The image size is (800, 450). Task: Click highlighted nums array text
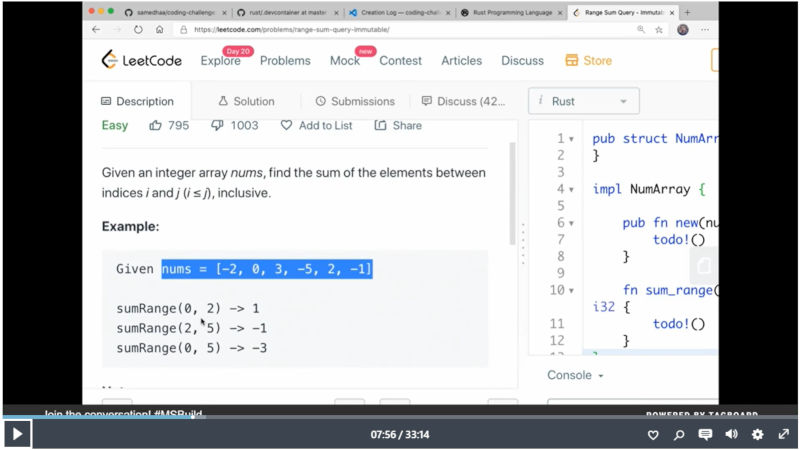click(x=267, y=269)
